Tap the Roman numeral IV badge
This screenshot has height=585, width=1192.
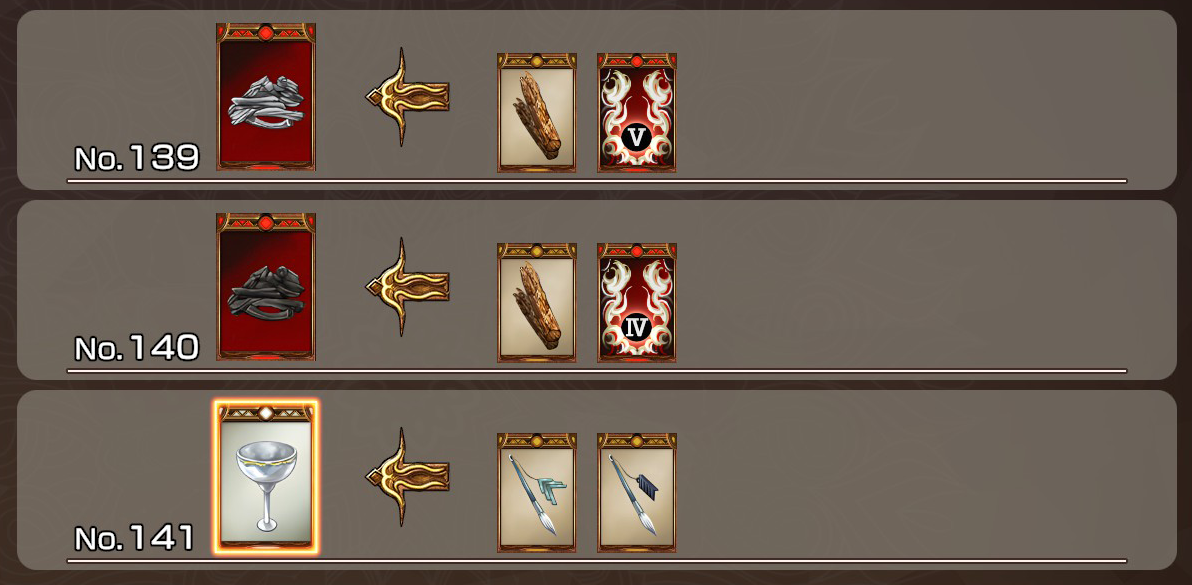click(x=637, y=327)
